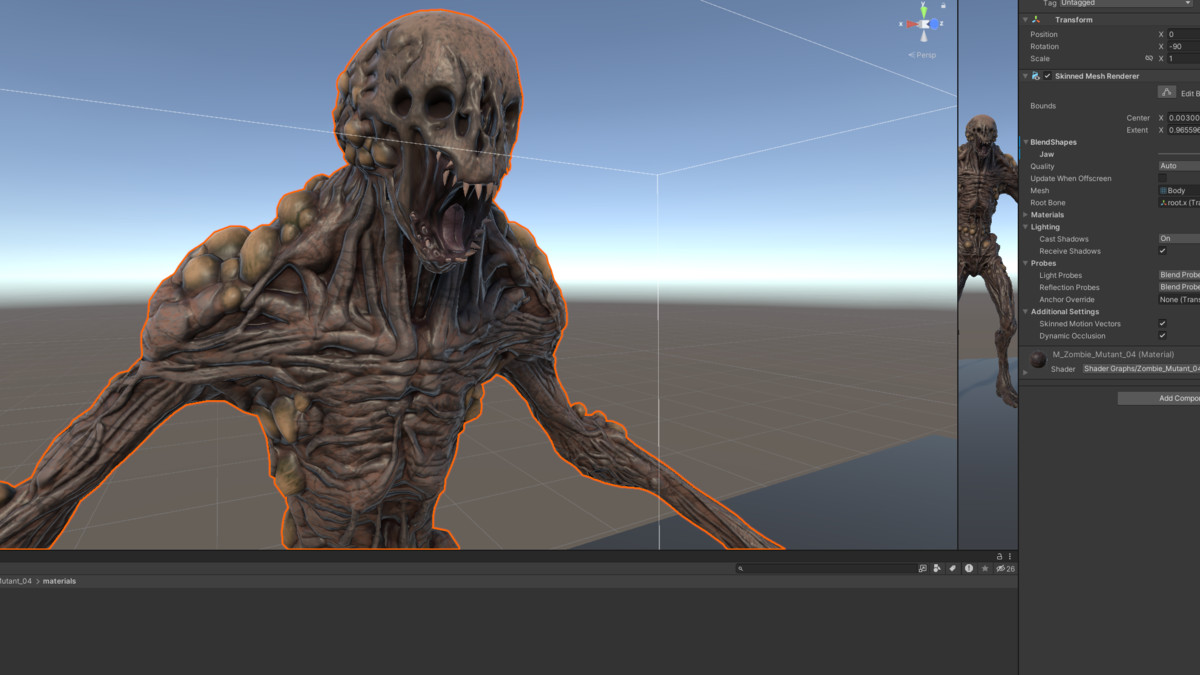Click the Project panel lock icon
The height and width of the screenshot is (675, 1200).
click(x=1000, y=556)
